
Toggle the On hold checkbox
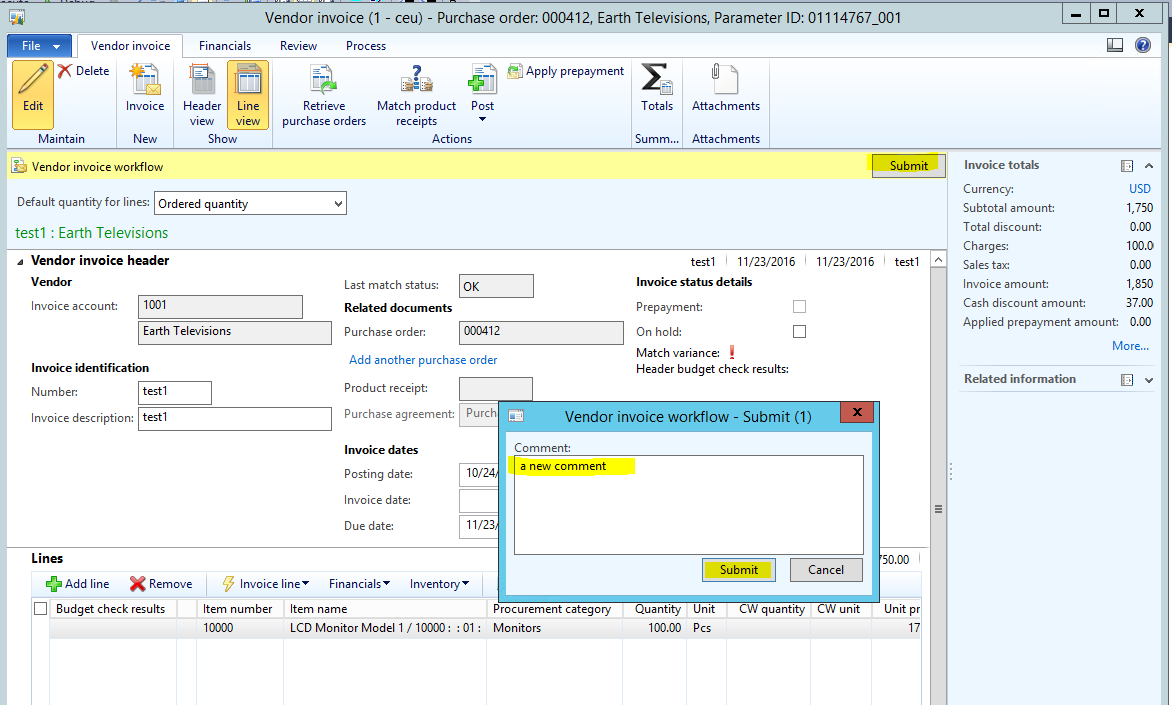pos(799,331)
